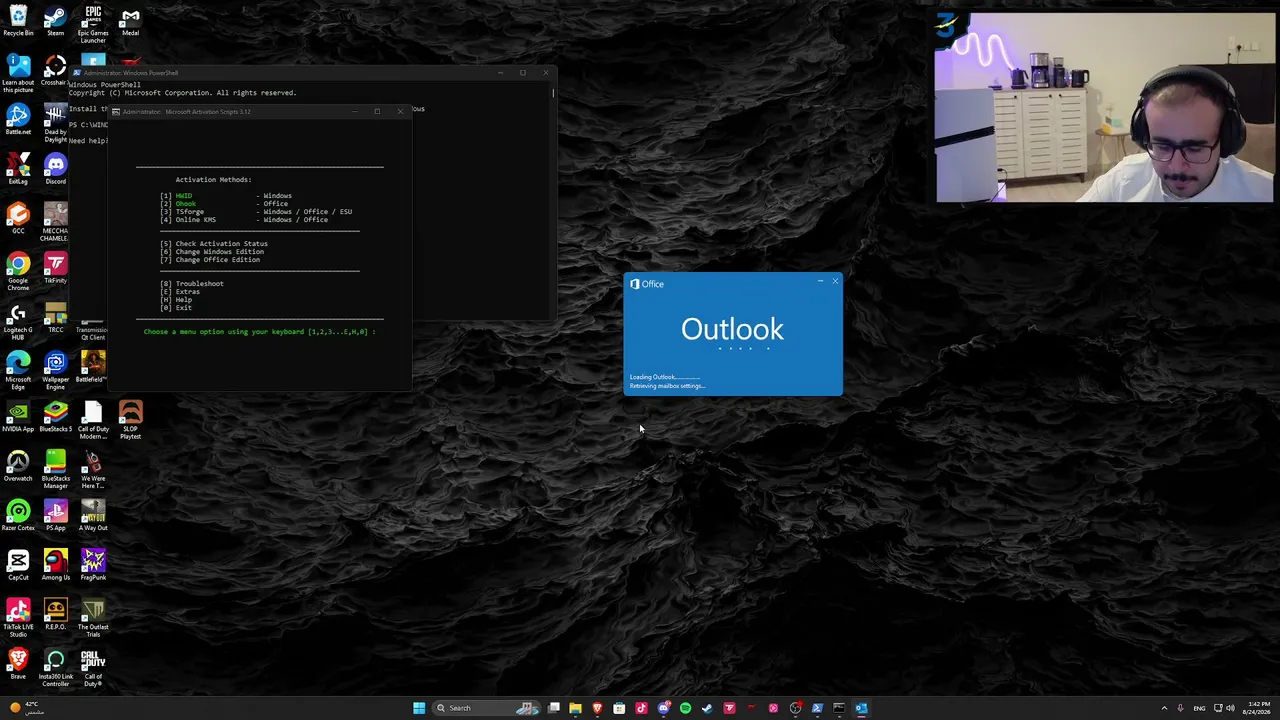Image resolution: width=1280 pixels, height=720 pixels.
Task: Open the ExitLag desktop shortcut
Action: point(18,169)
